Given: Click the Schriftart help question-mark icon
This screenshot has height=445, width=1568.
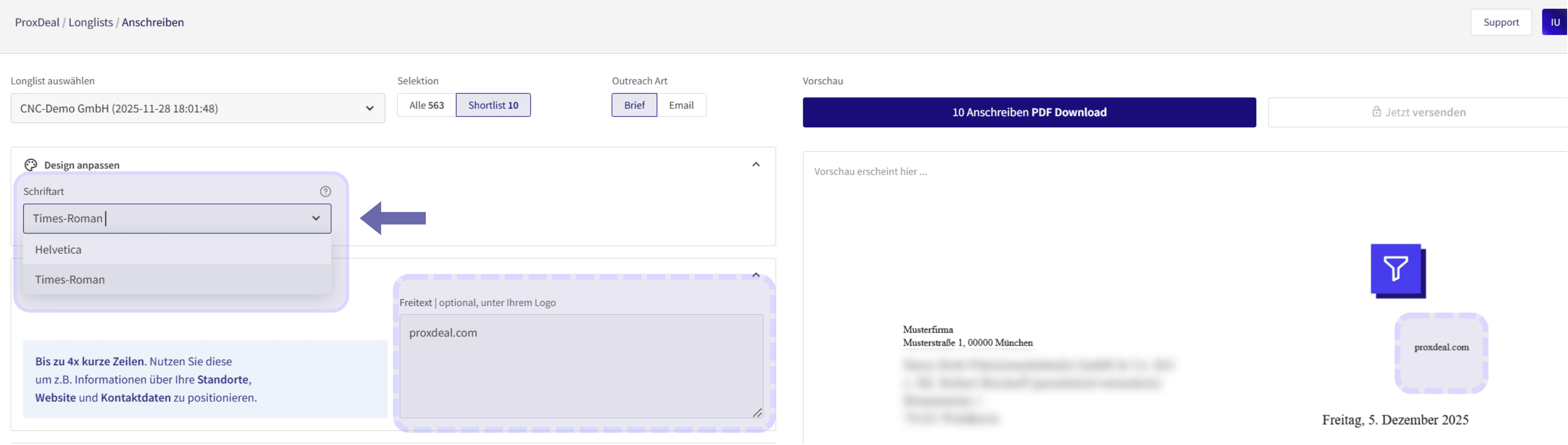Looking at the screenshot, I should click(x=326, y=191).
